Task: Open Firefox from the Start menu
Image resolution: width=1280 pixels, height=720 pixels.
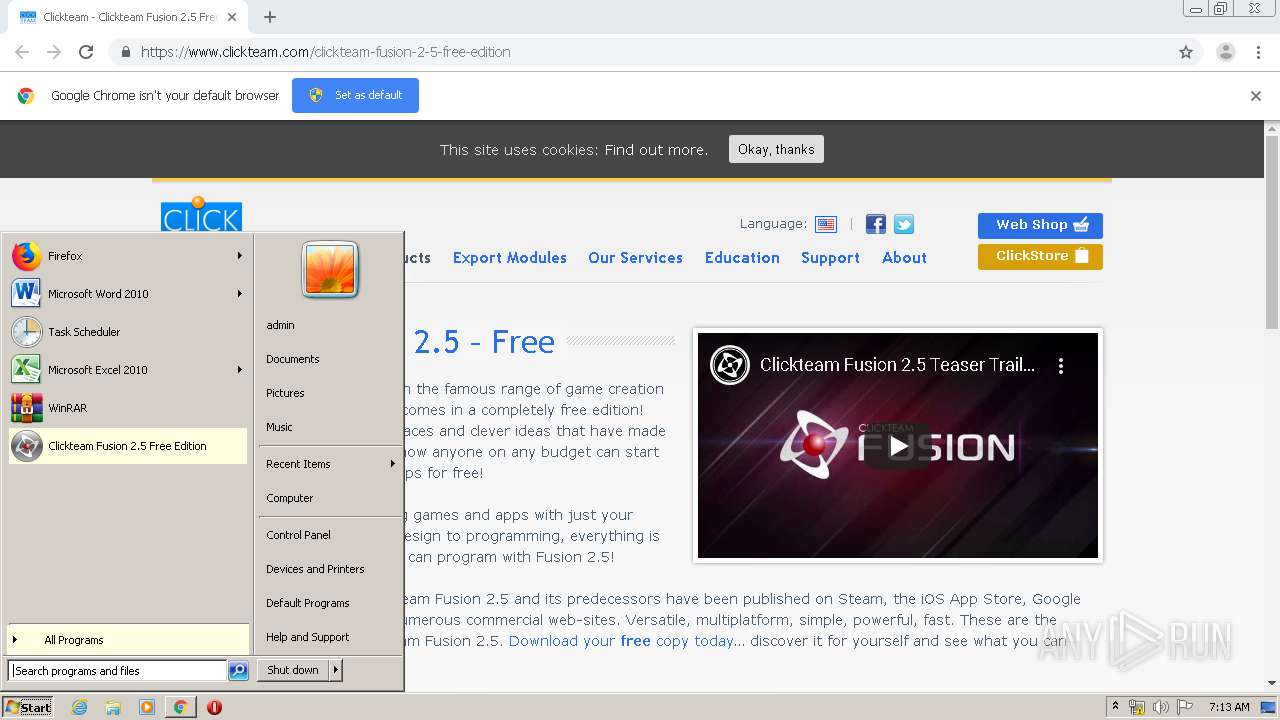Action: coord(127,256)
